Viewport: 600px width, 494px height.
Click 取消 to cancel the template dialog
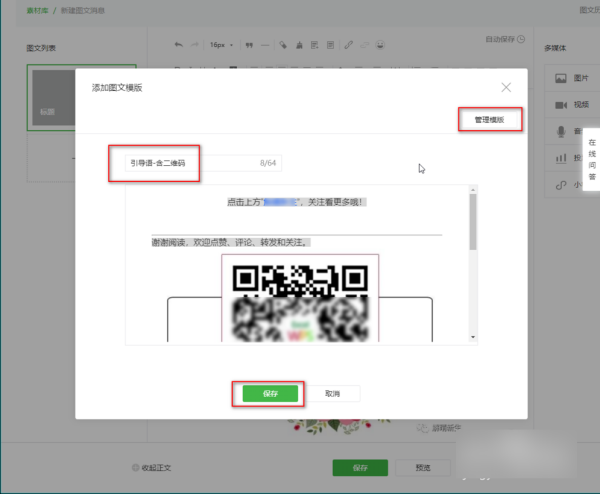coord(332,393)
